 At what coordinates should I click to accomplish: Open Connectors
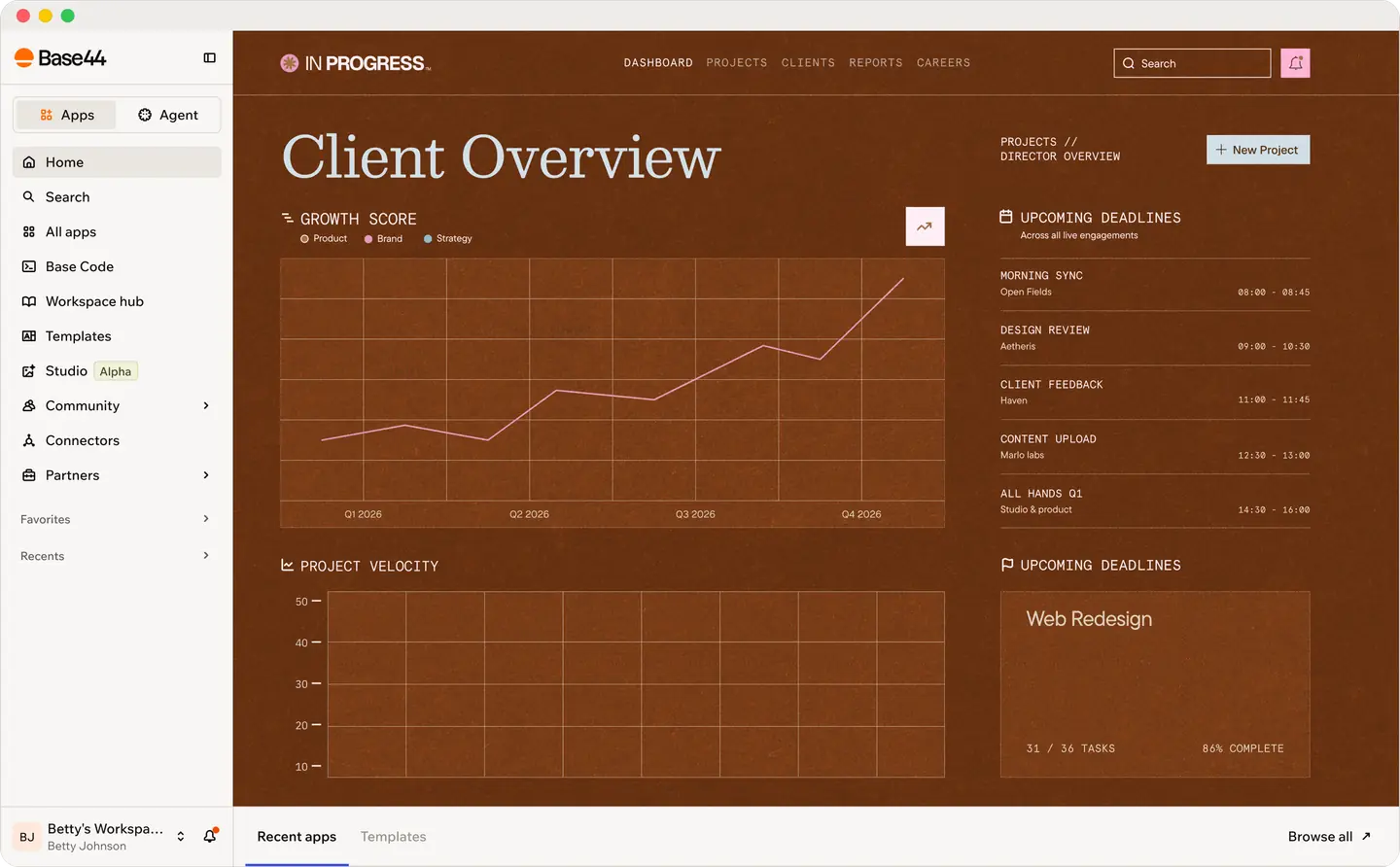[x=117, y=440]
